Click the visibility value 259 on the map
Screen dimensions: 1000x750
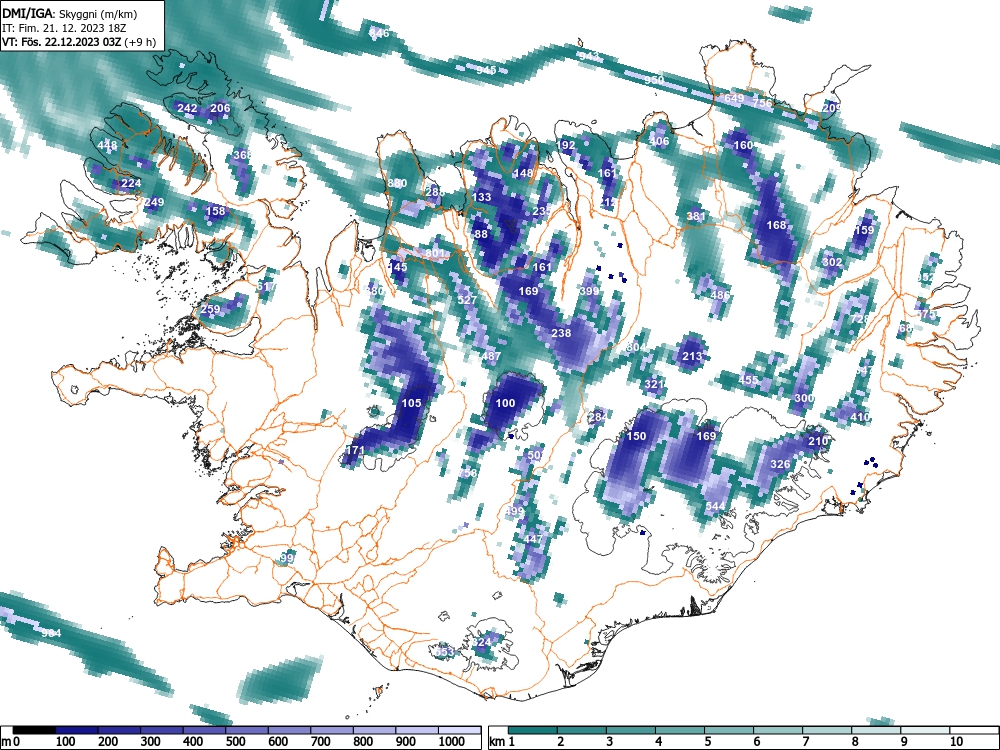(210, 309)
